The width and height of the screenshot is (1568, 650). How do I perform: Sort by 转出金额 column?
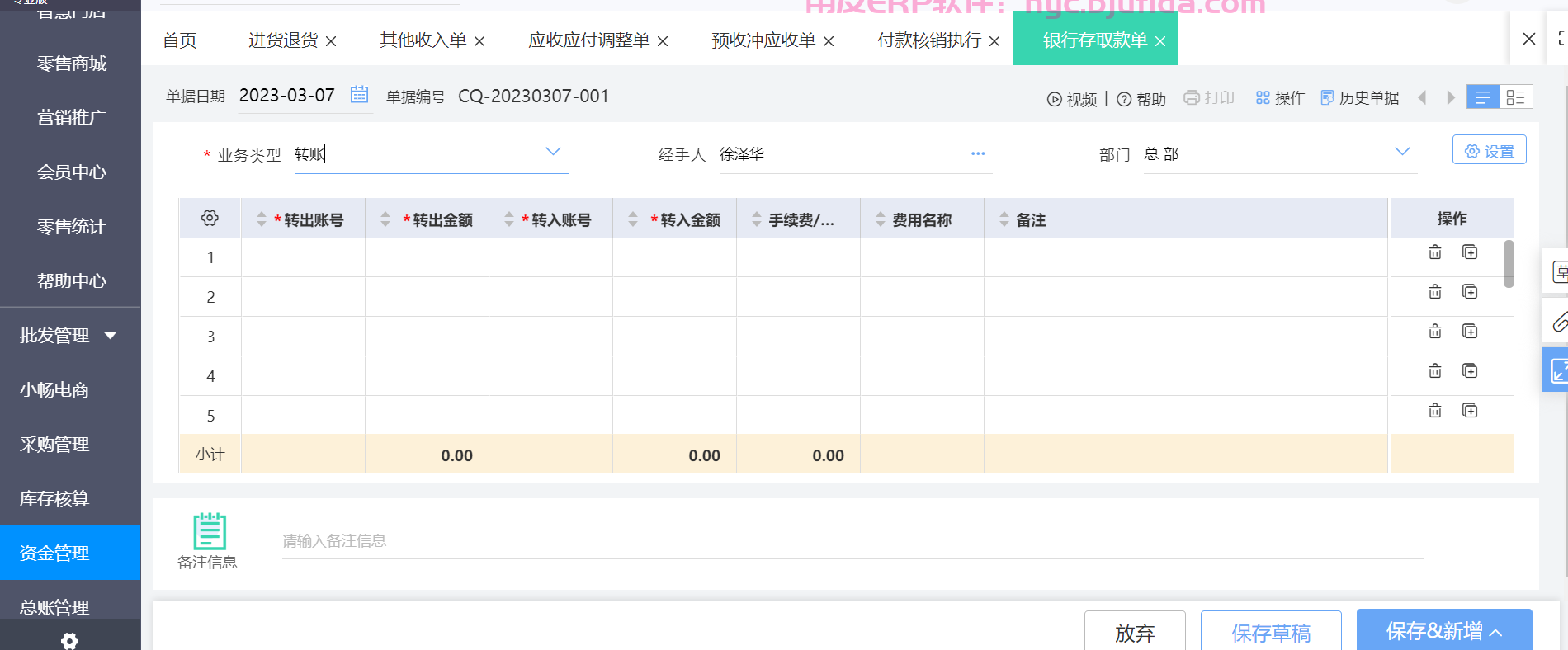[x=385, y=219]
